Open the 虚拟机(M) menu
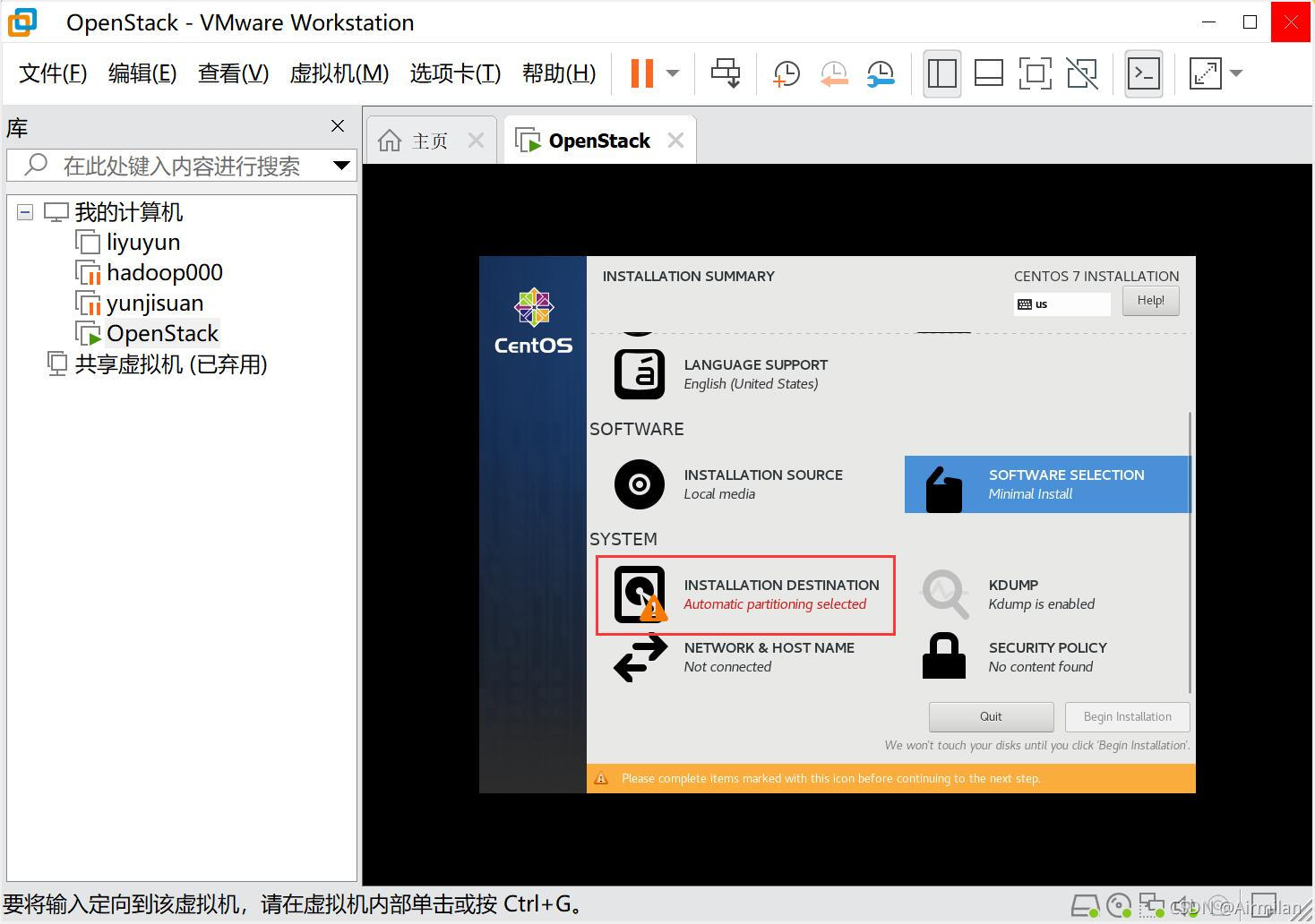Image resolution: width=1315 pixels, height=924 pixels. [339, 73]
